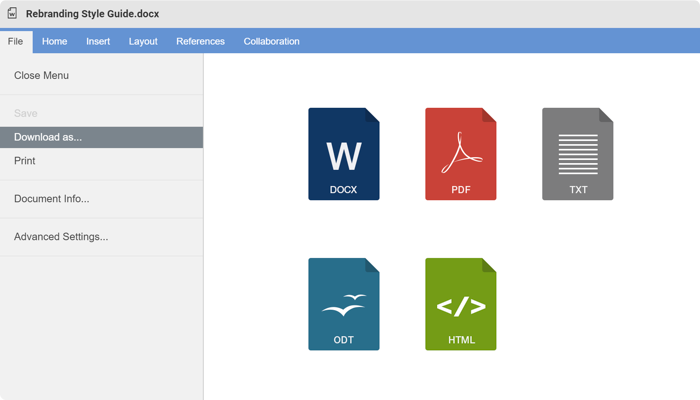700x400 pixels.
Task: Switch to the Home tab
Action: point(54,42)
